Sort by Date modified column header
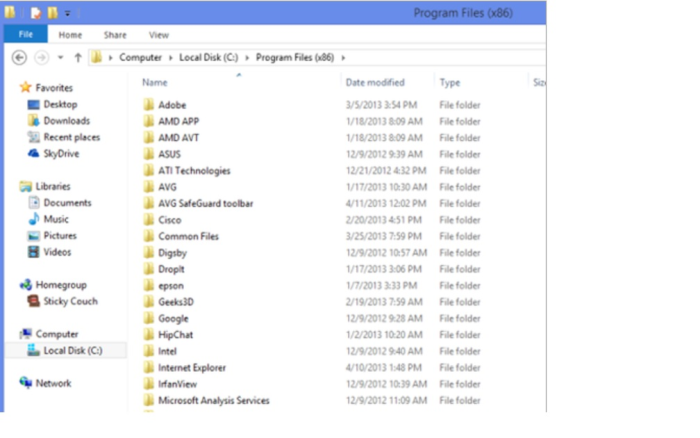This screenshot has height=438, width=700. (x=375, y=83)
